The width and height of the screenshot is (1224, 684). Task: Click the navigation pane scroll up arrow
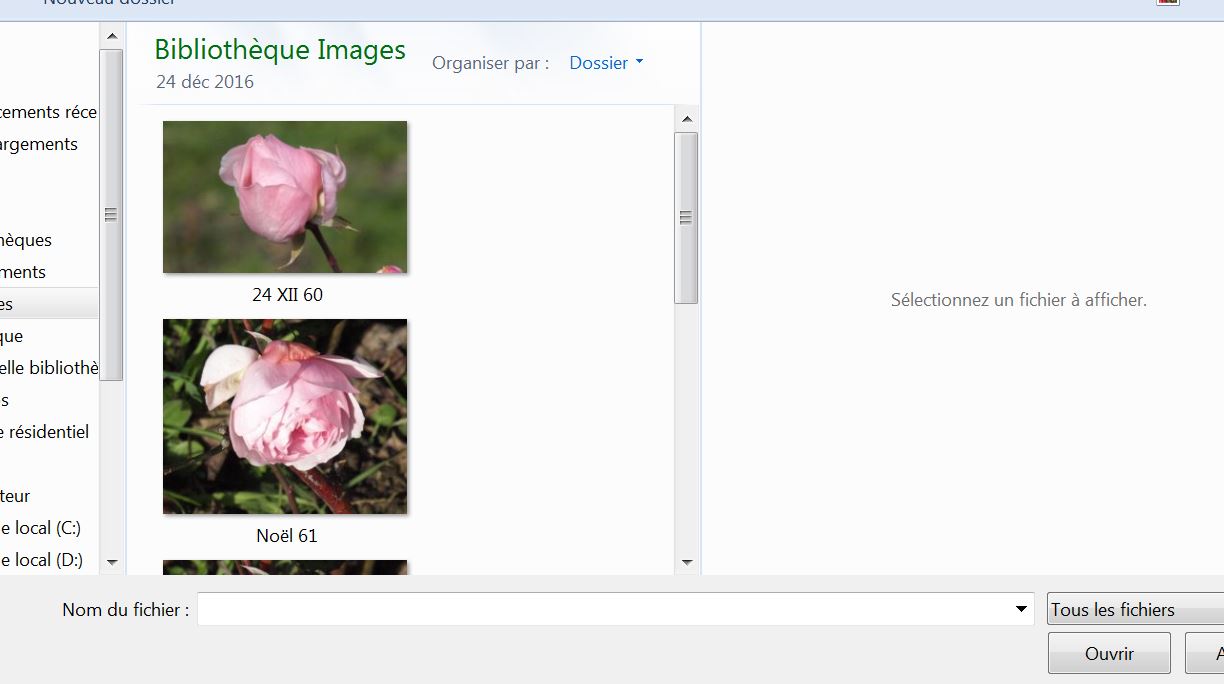111,36
